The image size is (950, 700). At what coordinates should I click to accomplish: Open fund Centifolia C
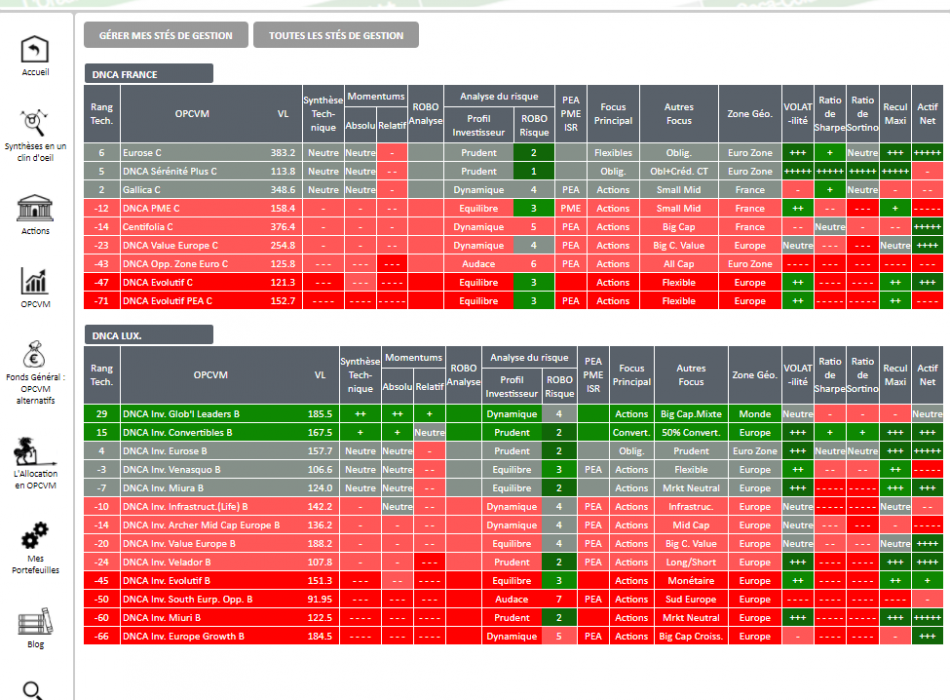[x=148, y=227]
